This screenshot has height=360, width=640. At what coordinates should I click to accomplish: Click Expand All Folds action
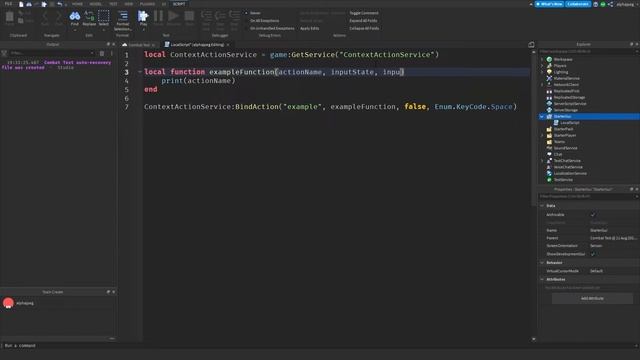point(363,21)
